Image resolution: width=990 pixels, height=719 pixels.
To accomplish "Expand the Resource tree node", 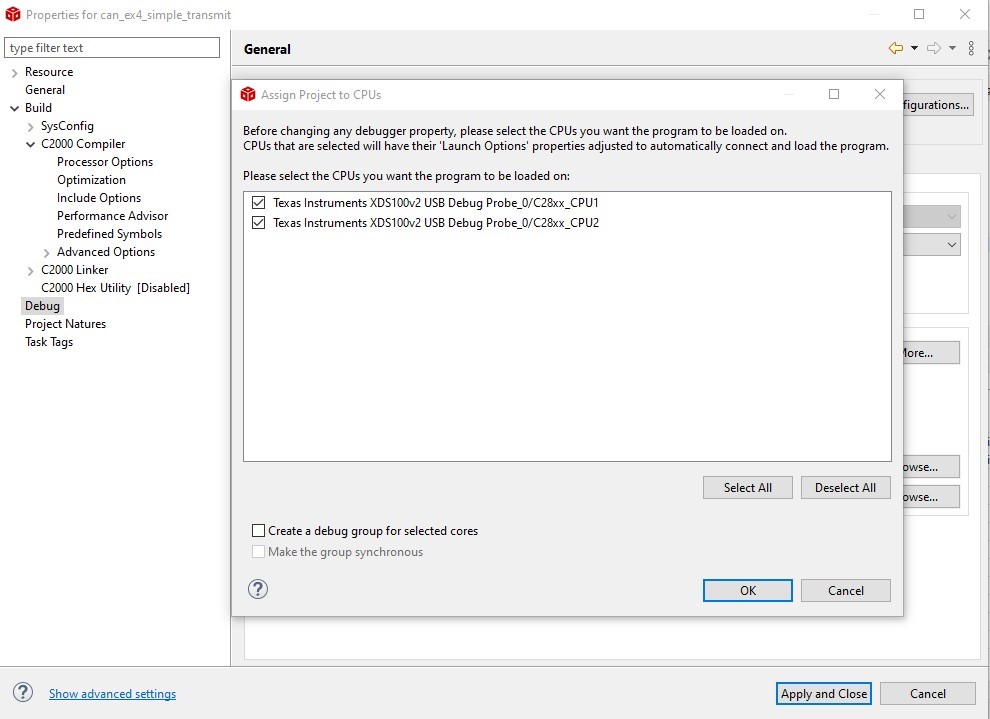I will tap(15, 73).
